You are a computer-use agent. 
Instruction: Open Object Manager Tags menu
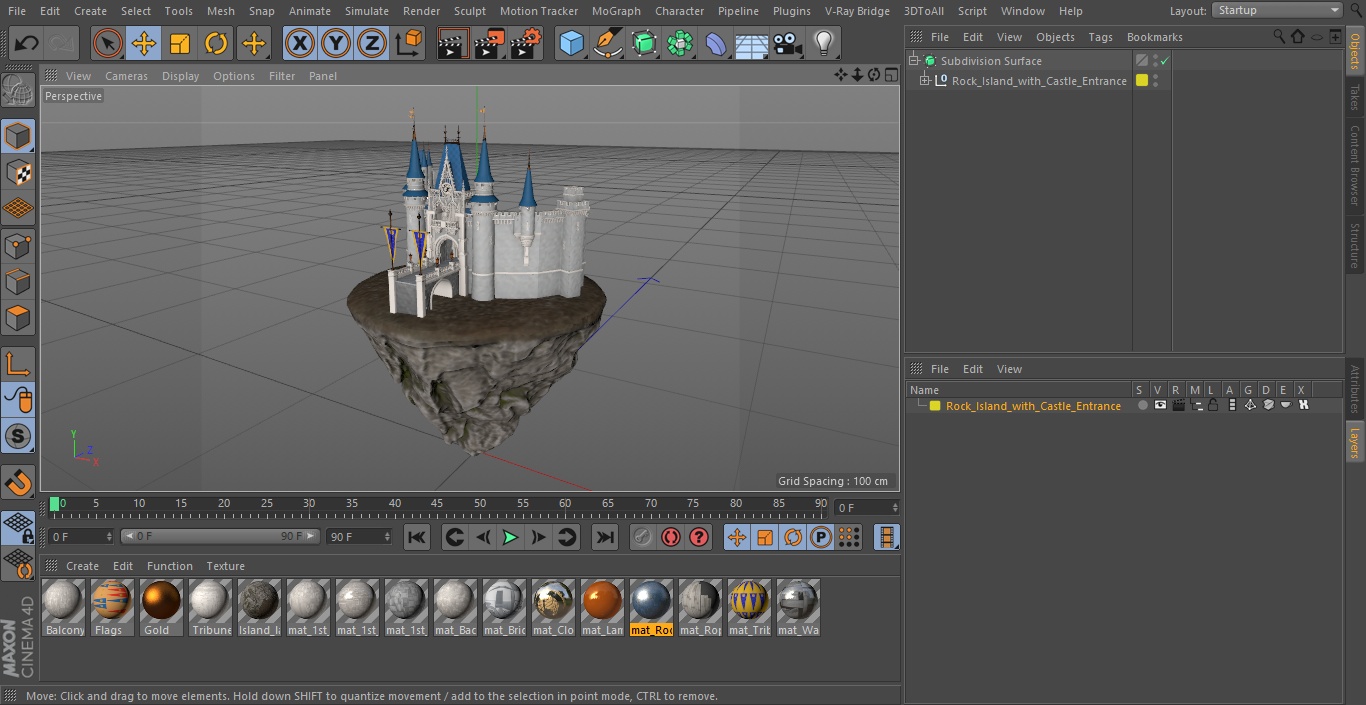pyautogui.click(x=1100, y=37)
